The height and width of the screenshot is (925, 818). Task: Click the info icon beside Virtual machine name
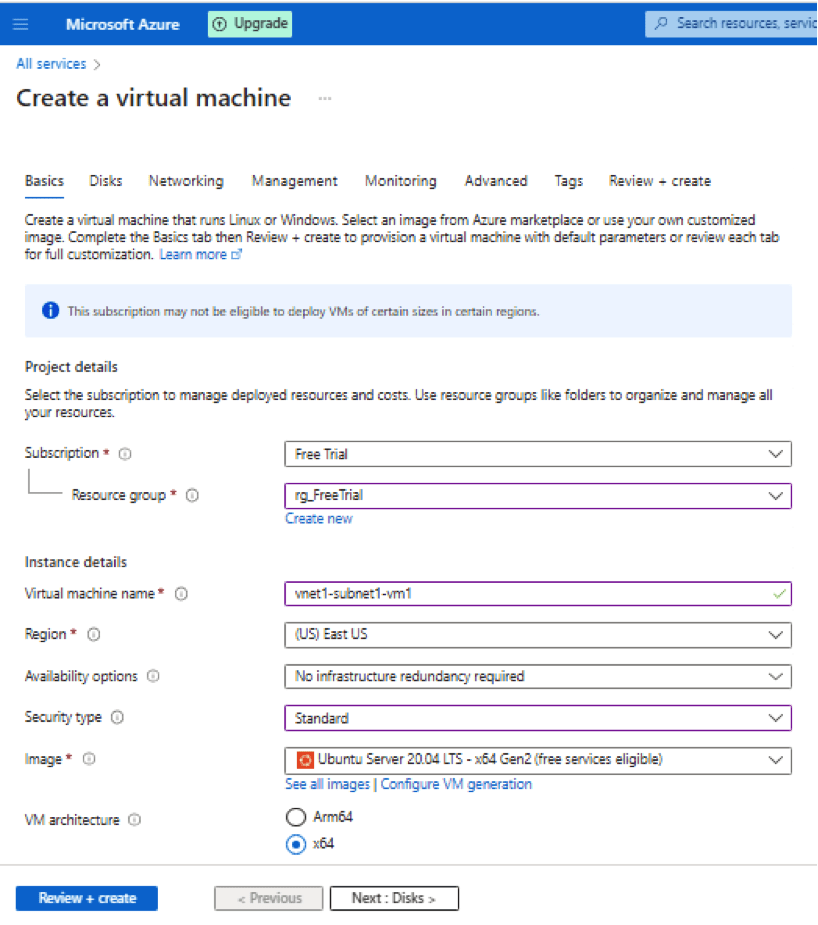(x=182, y=594)
